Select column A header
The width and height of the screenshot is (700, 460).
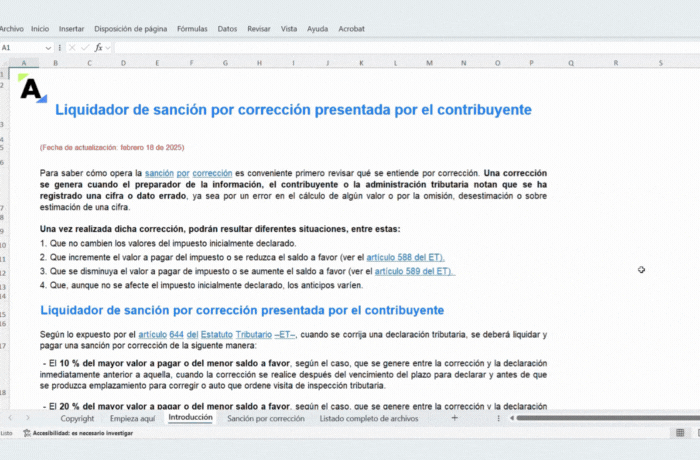pos(24,63)
